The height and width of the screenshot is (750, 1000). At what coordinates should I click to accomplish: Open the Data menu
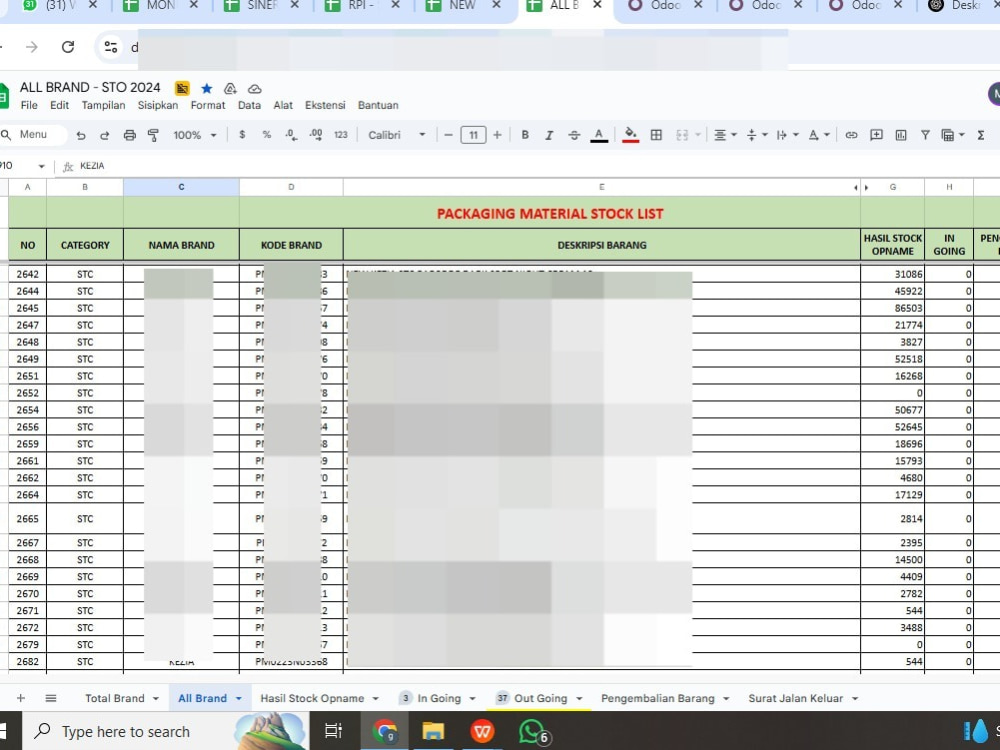click(249, 105)
